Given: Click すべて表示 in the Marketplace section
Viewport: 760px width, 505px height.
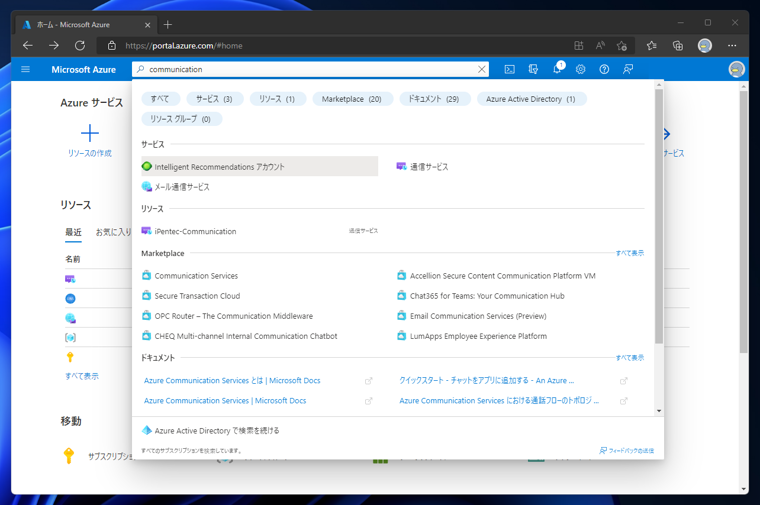Looking at the screenshot, I should point(630,253).
